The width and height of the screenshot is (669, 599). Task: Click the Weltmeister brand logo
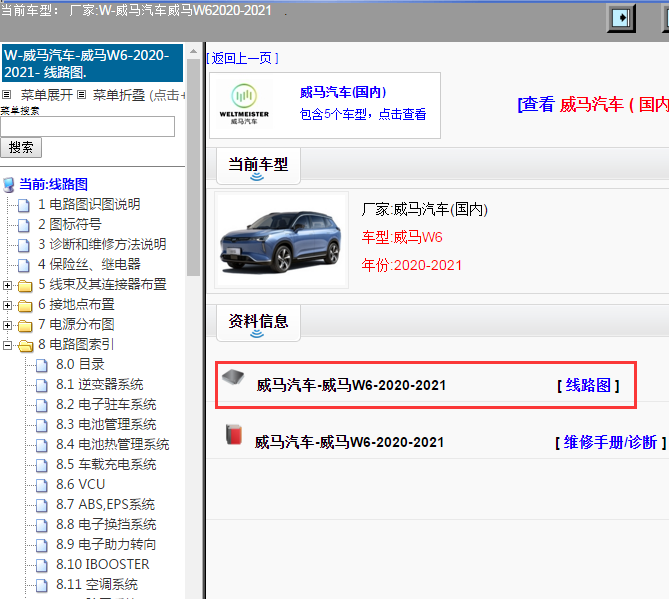click(244, 105)
